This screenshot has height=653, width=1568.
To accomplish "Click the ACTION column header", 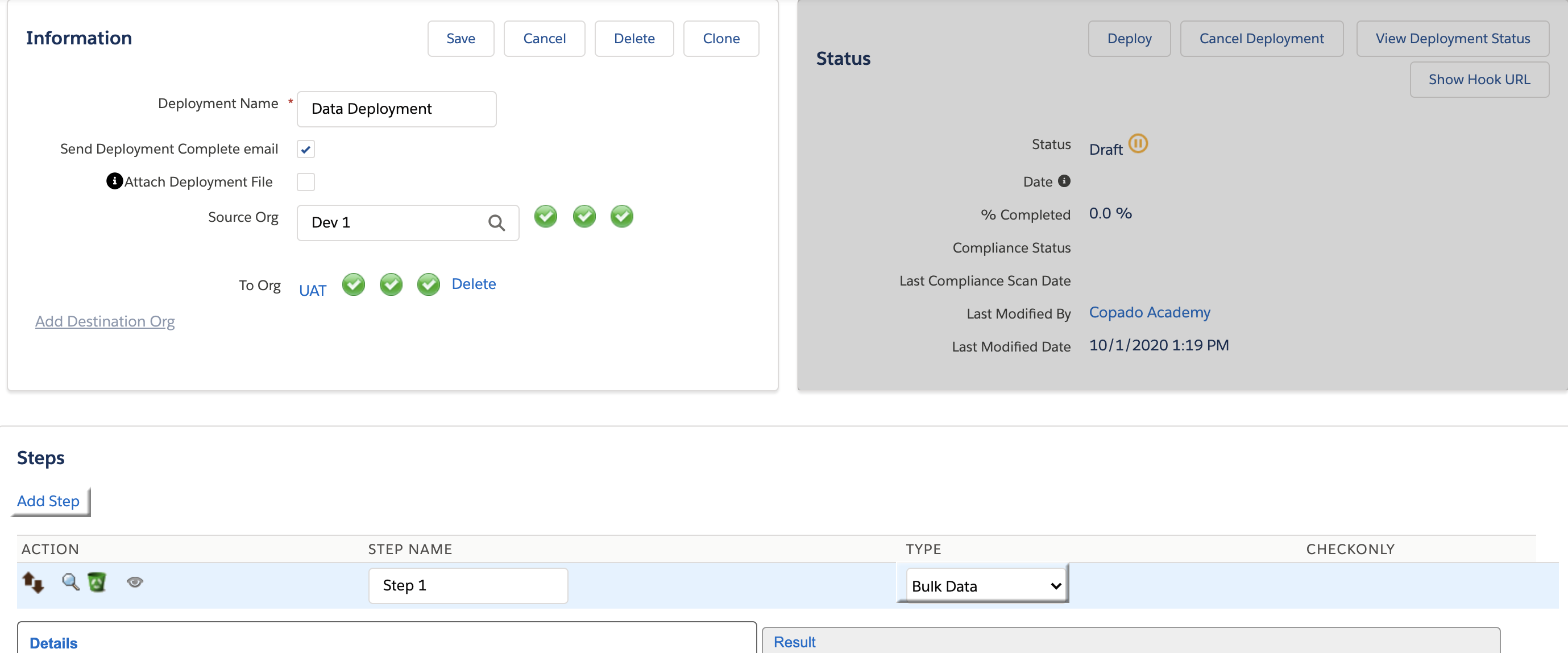I will (x=50, y=549).
